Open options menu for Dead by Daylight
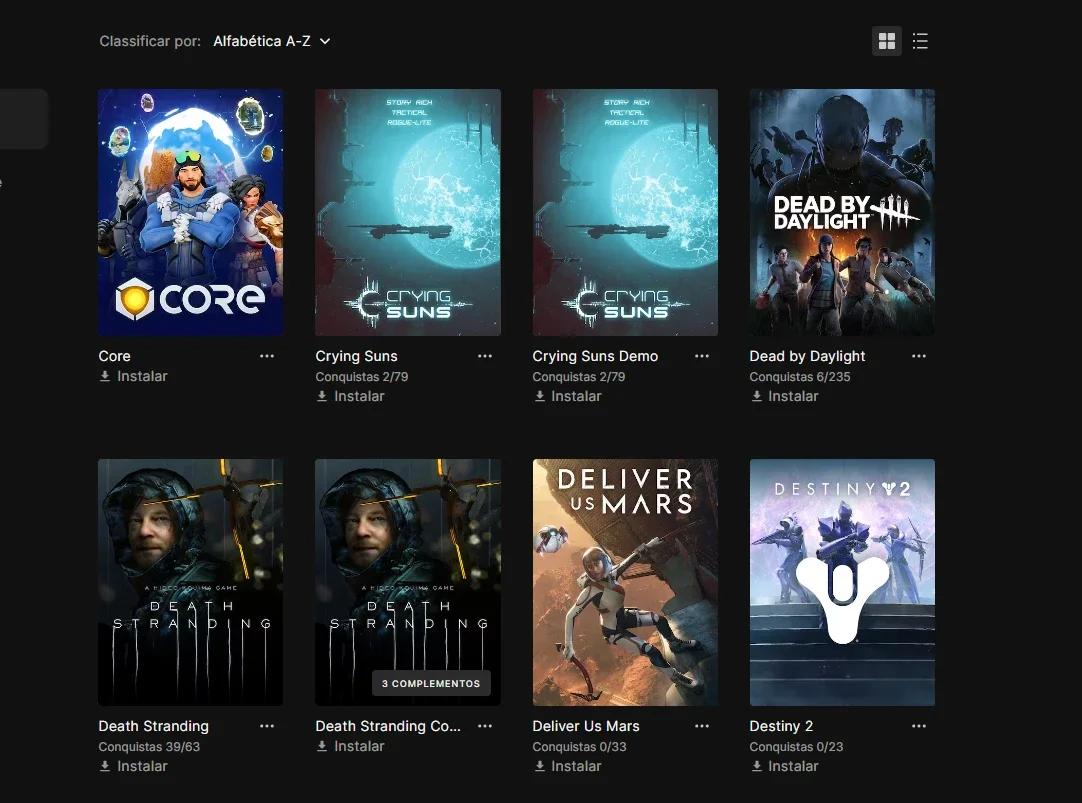 click(x=919, y=356)
